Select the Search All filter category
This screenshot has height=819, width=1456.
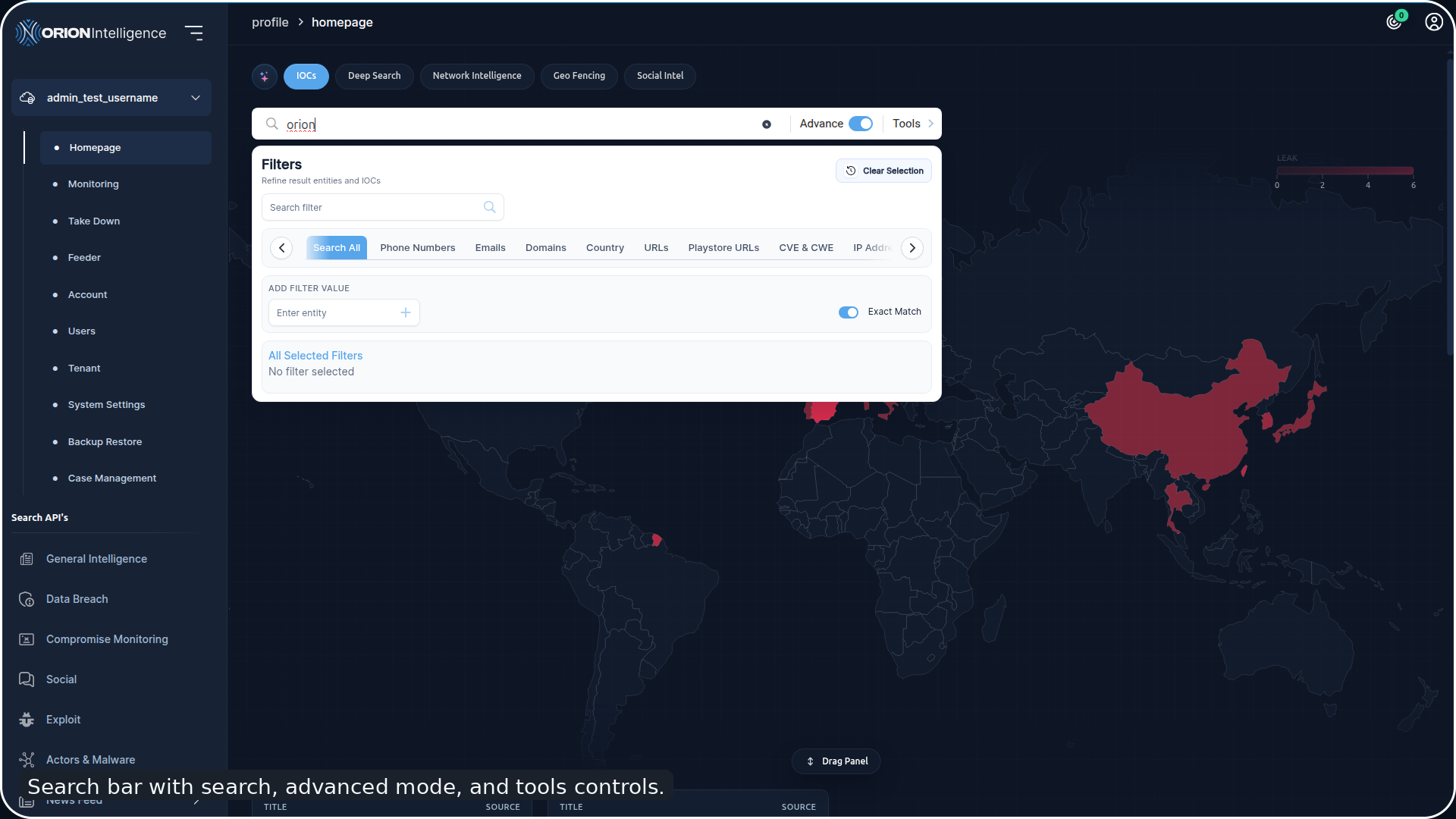(x=337, y=248)
